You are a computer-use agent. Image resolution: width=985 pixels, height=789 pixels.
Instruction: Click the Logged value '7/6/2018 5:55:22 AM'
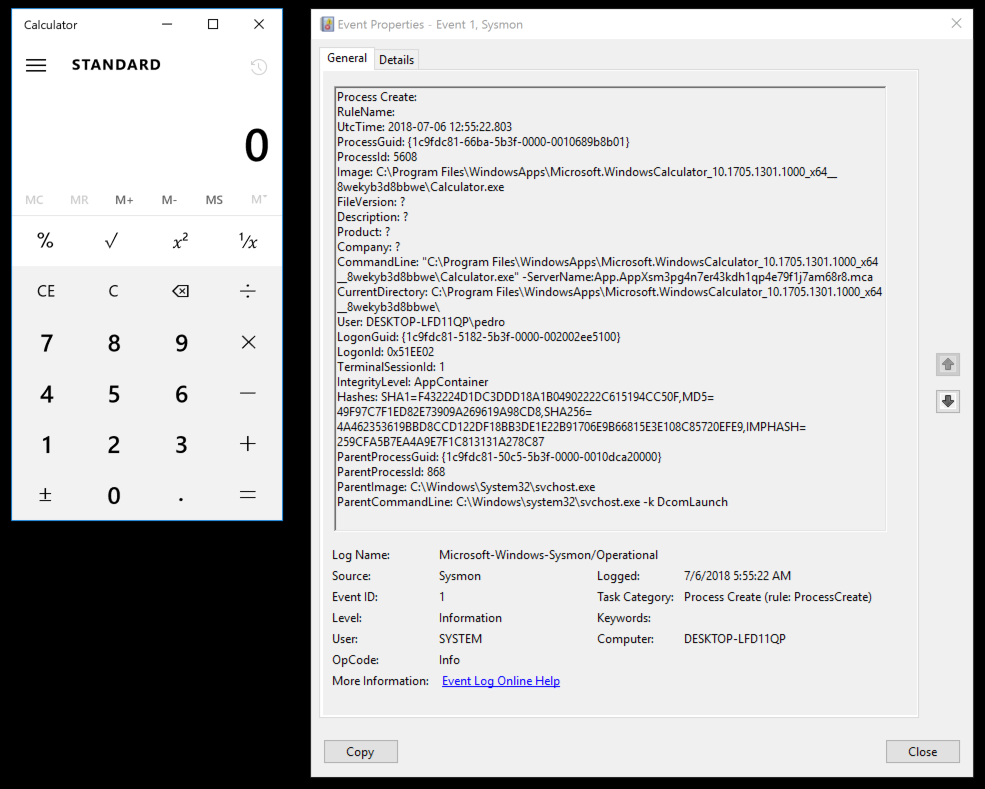point(737,575)
